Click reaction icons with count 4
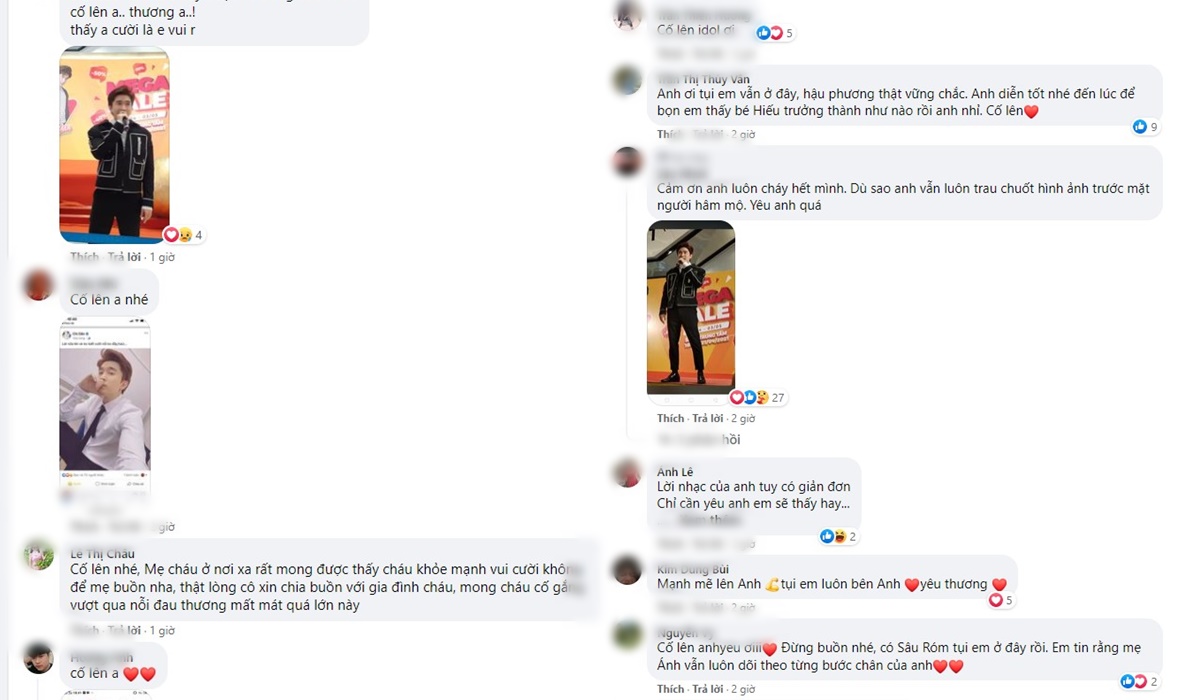This screenshot has width=1200, height=700. point(184,235)
